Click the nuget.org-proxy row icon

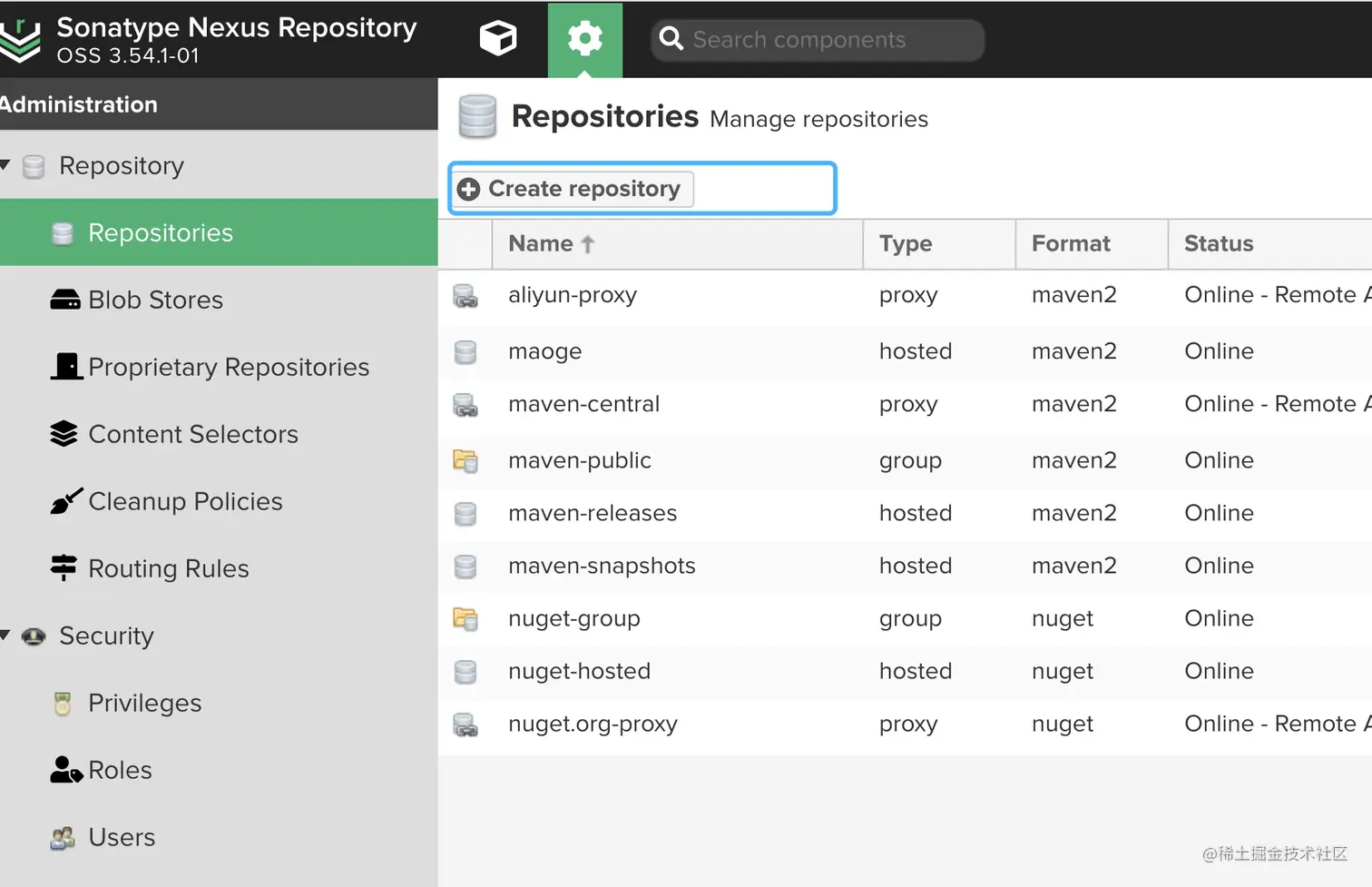[465, 724]
